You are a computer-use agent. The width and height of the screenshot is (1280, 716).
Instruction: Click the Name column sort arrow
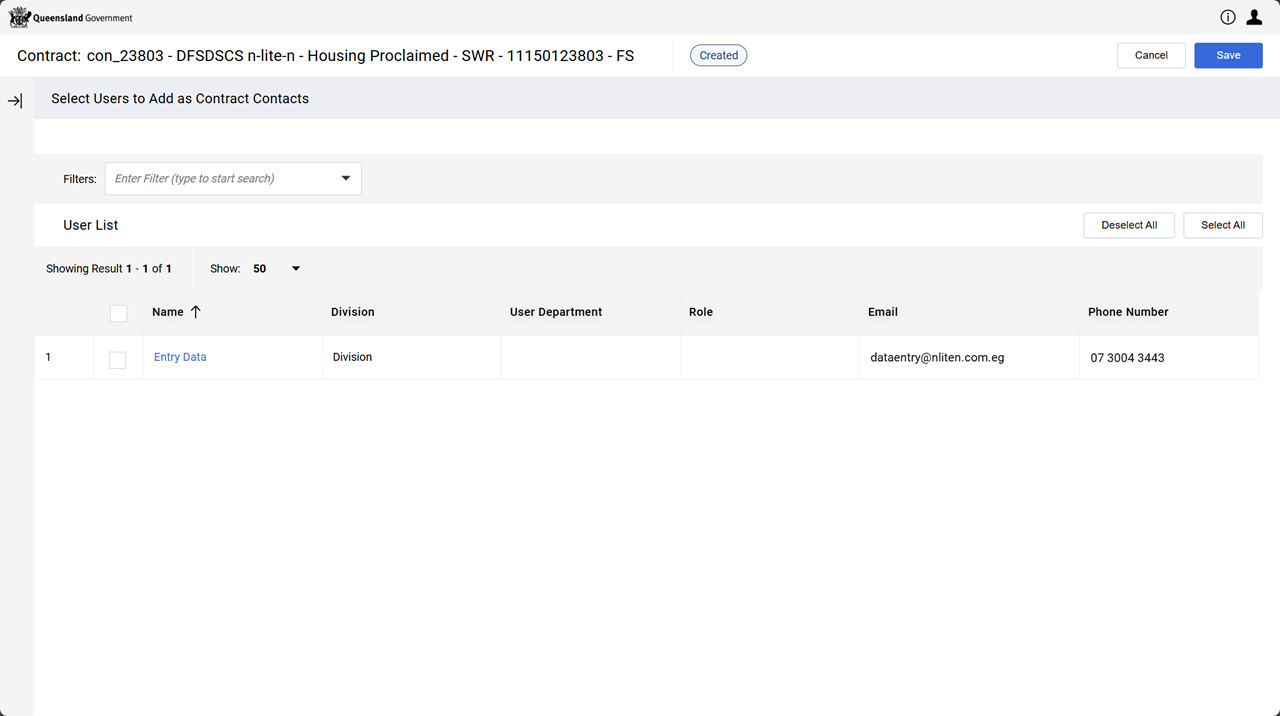coord(195,312)
